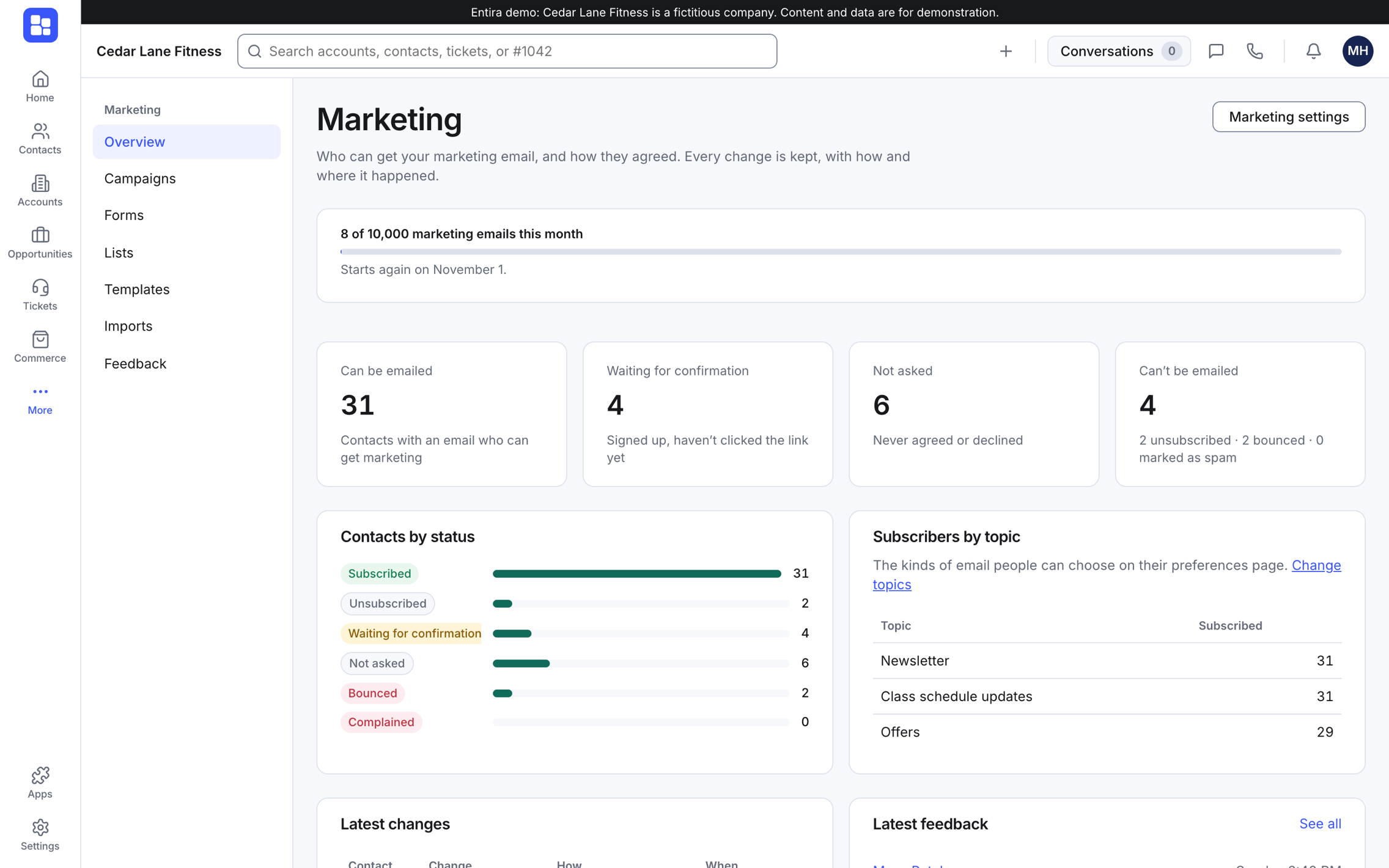Open the Accounts section
The width and height of the screenshot is (1389, 868).
pyautogui.click(x=40, y=191)
